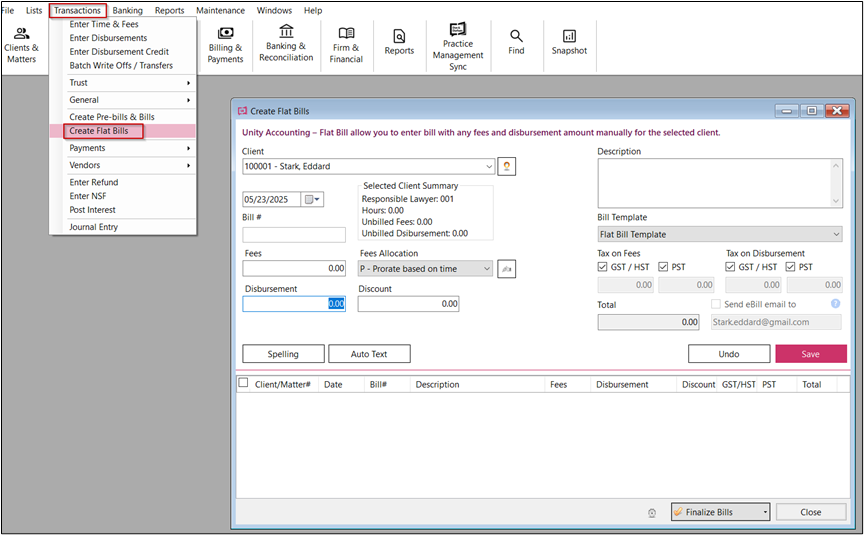
Task: Open the Banking menu
Action: 127,10
